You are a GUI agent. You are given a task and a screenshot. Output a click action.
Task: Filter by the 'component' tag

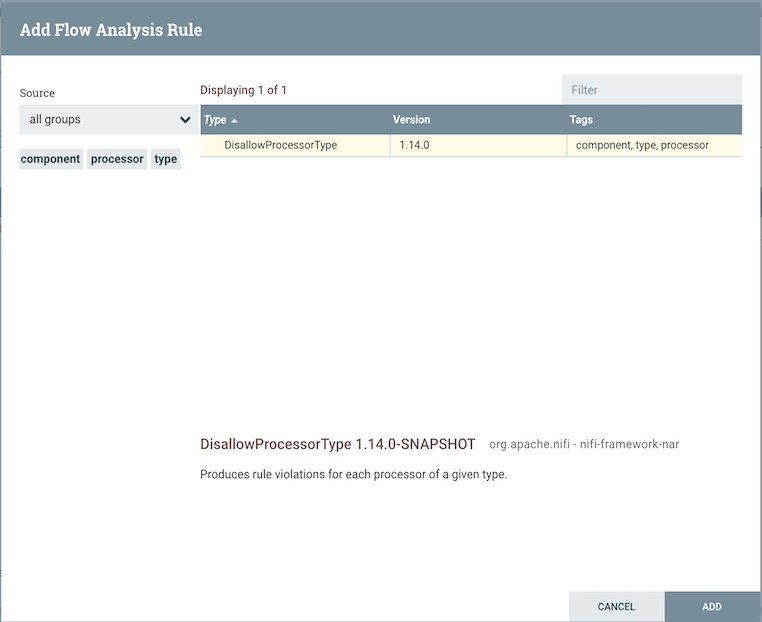(50, 159)
